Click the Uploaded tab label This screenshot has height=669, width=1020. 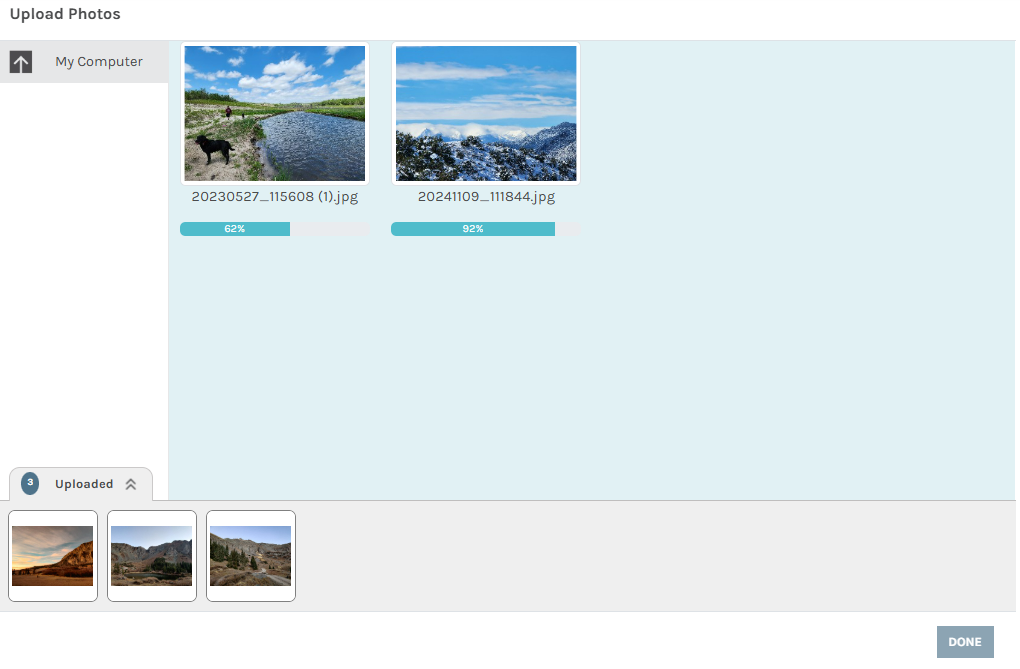[x=84, y=484]
